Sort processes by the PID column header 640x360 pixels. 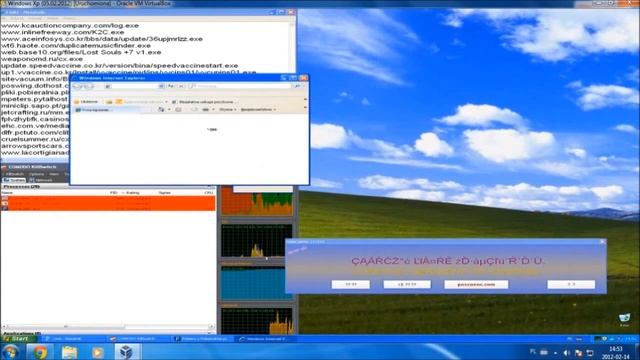(113, 192)
